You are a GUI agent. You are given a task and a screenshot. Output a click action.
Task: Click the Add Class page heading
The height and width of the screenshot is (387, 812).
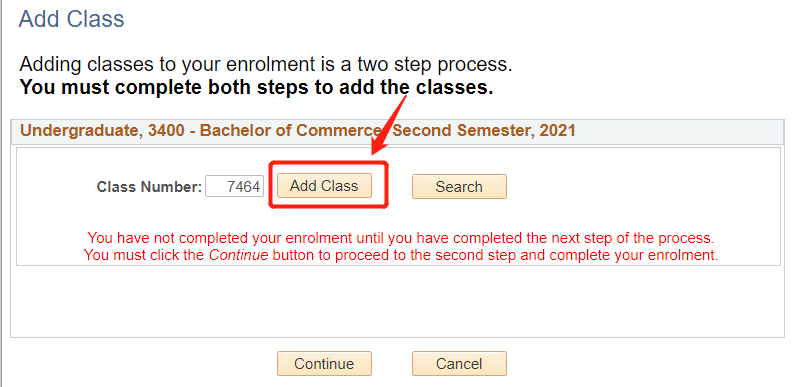click(71, 20)
